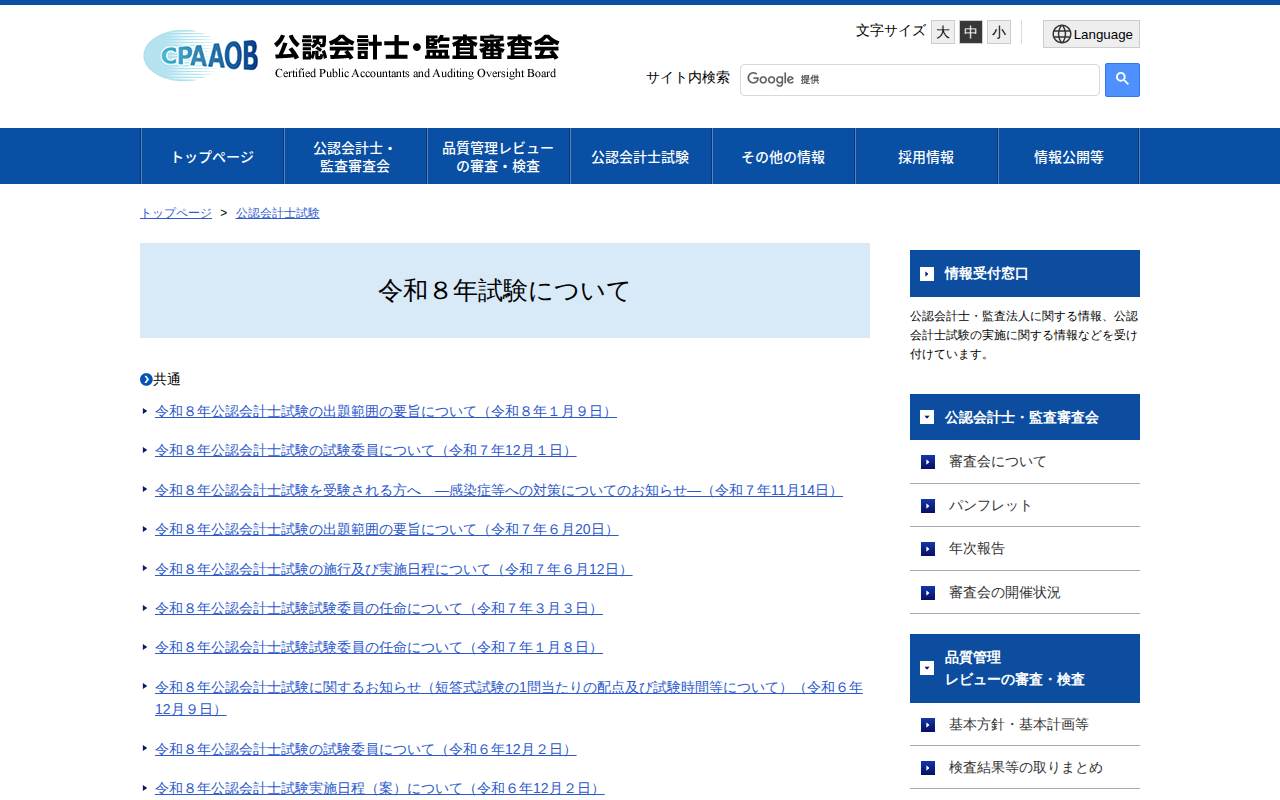Viewport: 1280px width, 800px height.
Task: Open 出題範囲の要旨 link dated 令和8年1月9日
Action: [386, 411]
